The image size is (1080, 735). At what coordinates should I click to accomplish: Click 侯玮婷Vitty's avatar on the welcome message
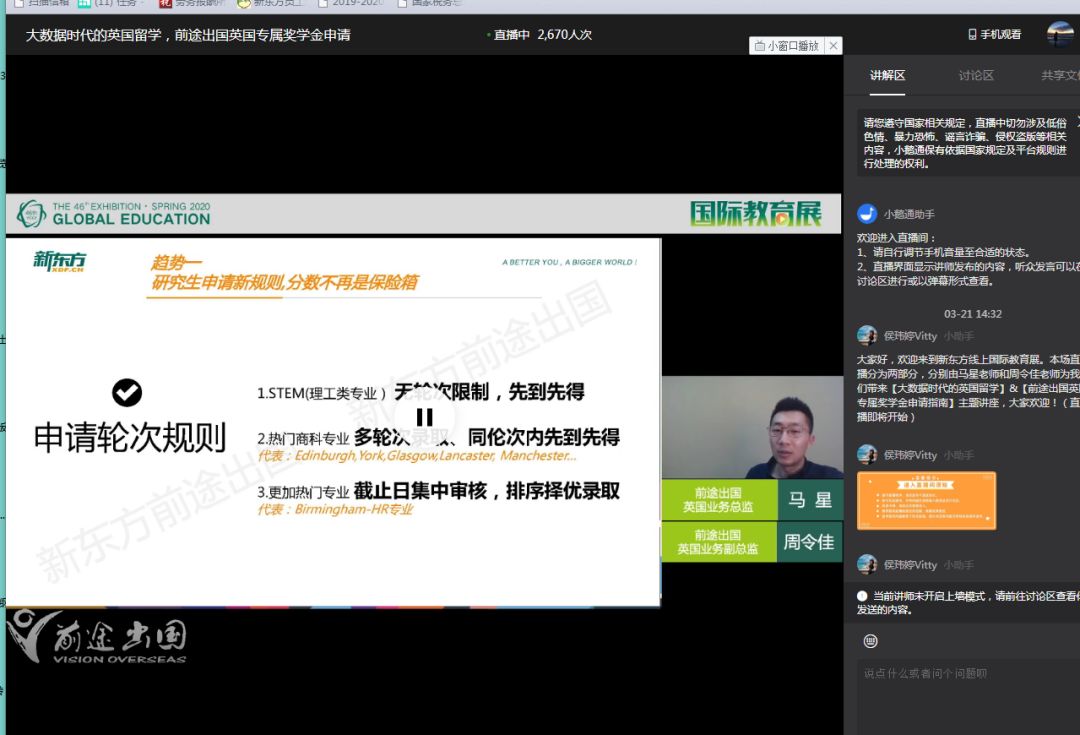(867, 335)
